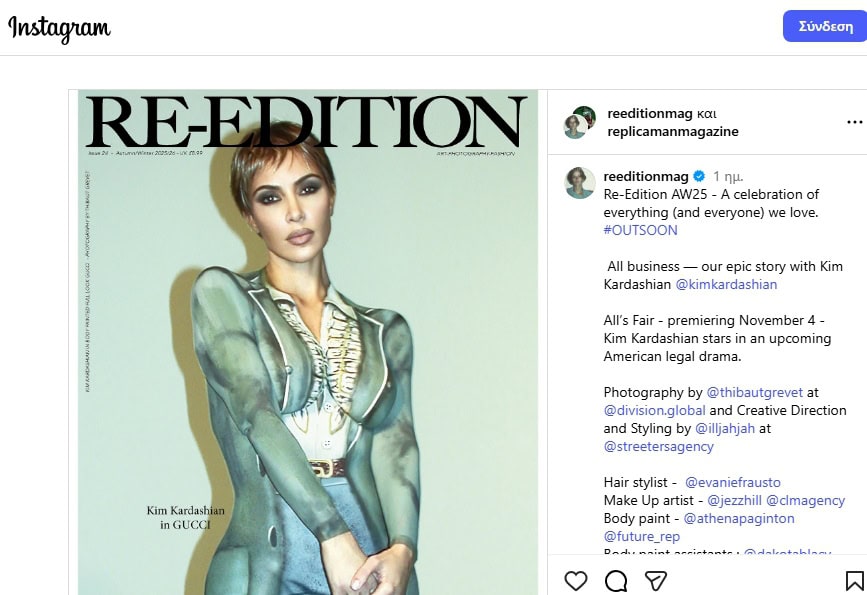Save post with the bookmark icon
The width and height of the screenshot is (867, 595).
(854, 580)
